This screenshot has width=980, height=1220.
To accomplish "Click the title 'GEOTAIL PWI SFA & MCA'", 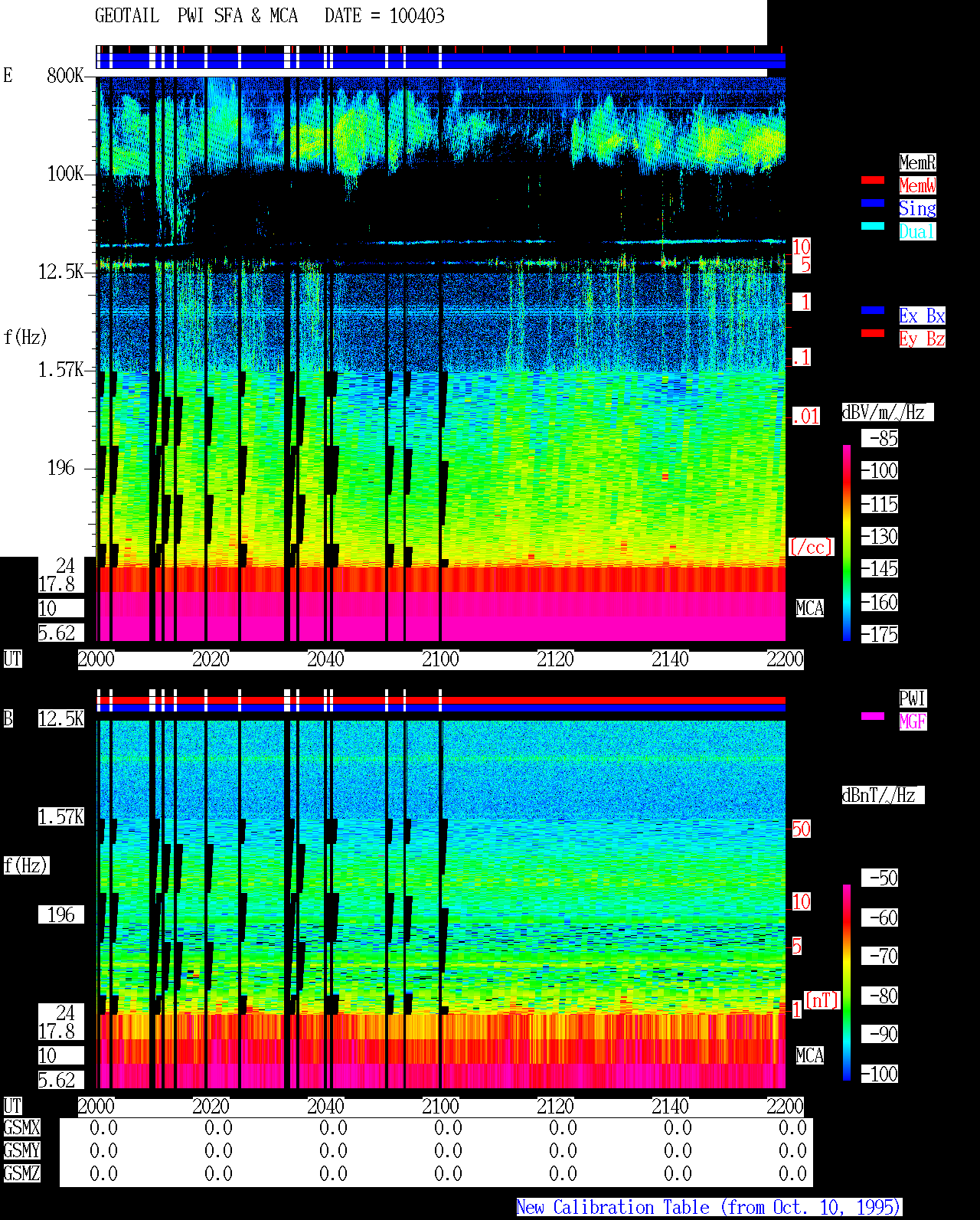I will point(196,16).
